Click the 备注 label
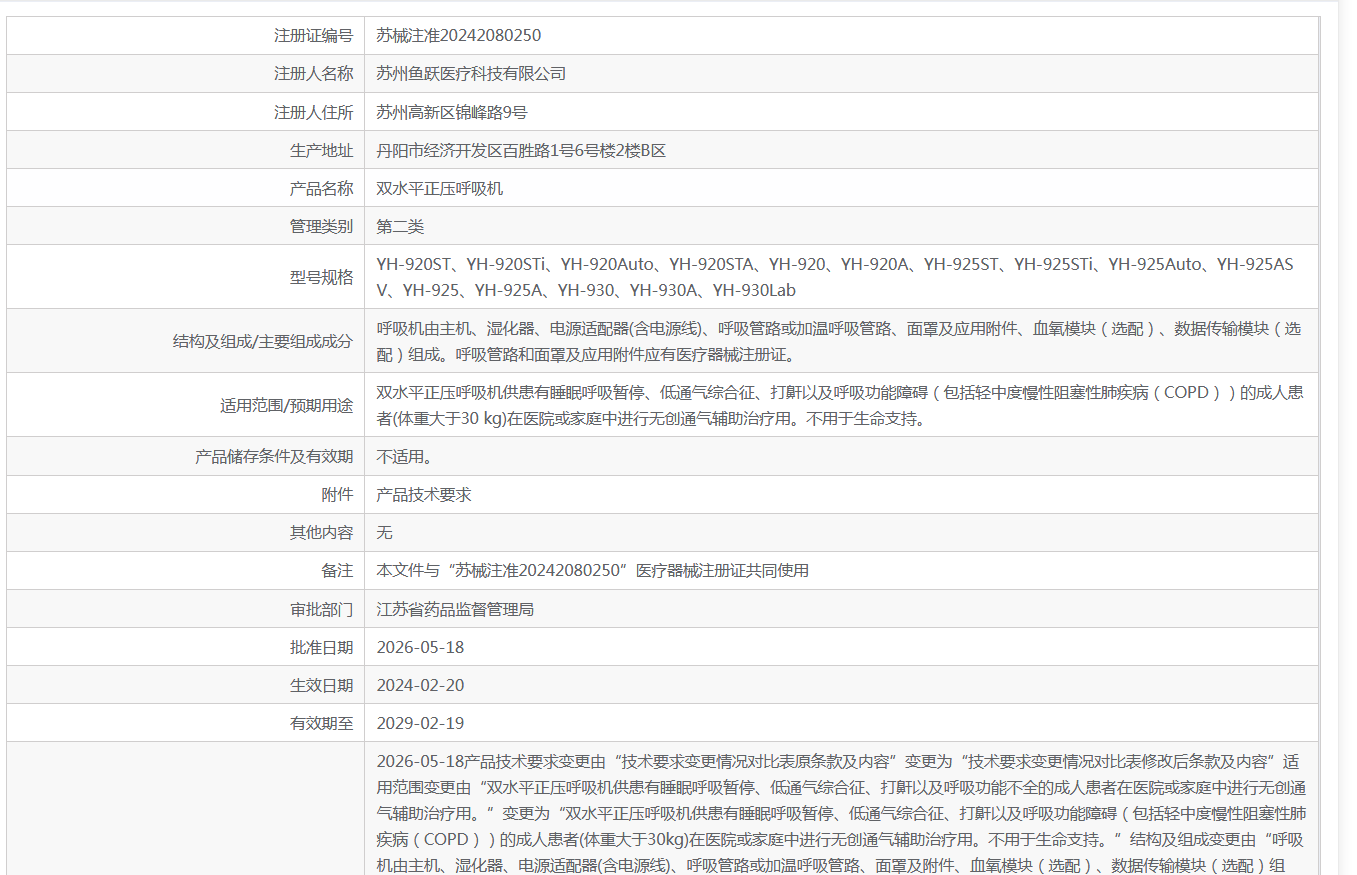This screenshot has width=1357, height=875. pos(337,570)
